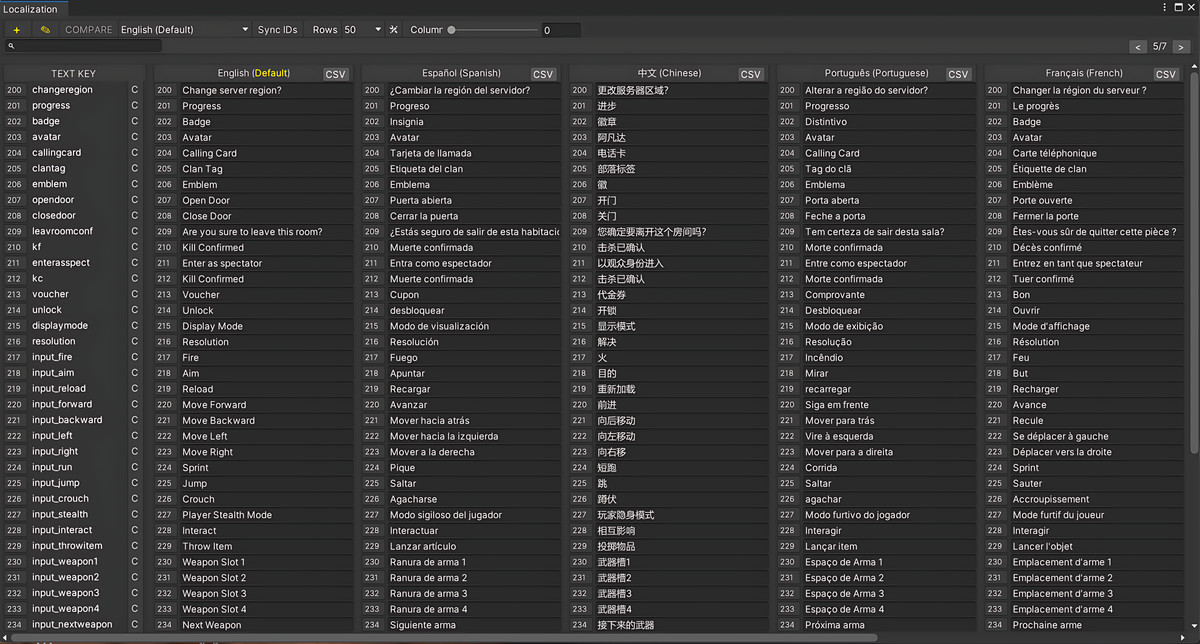Screen dimensions: 1200x644
Task: Select the 'input_throwitem' text key cell
Action: point(78,546)
